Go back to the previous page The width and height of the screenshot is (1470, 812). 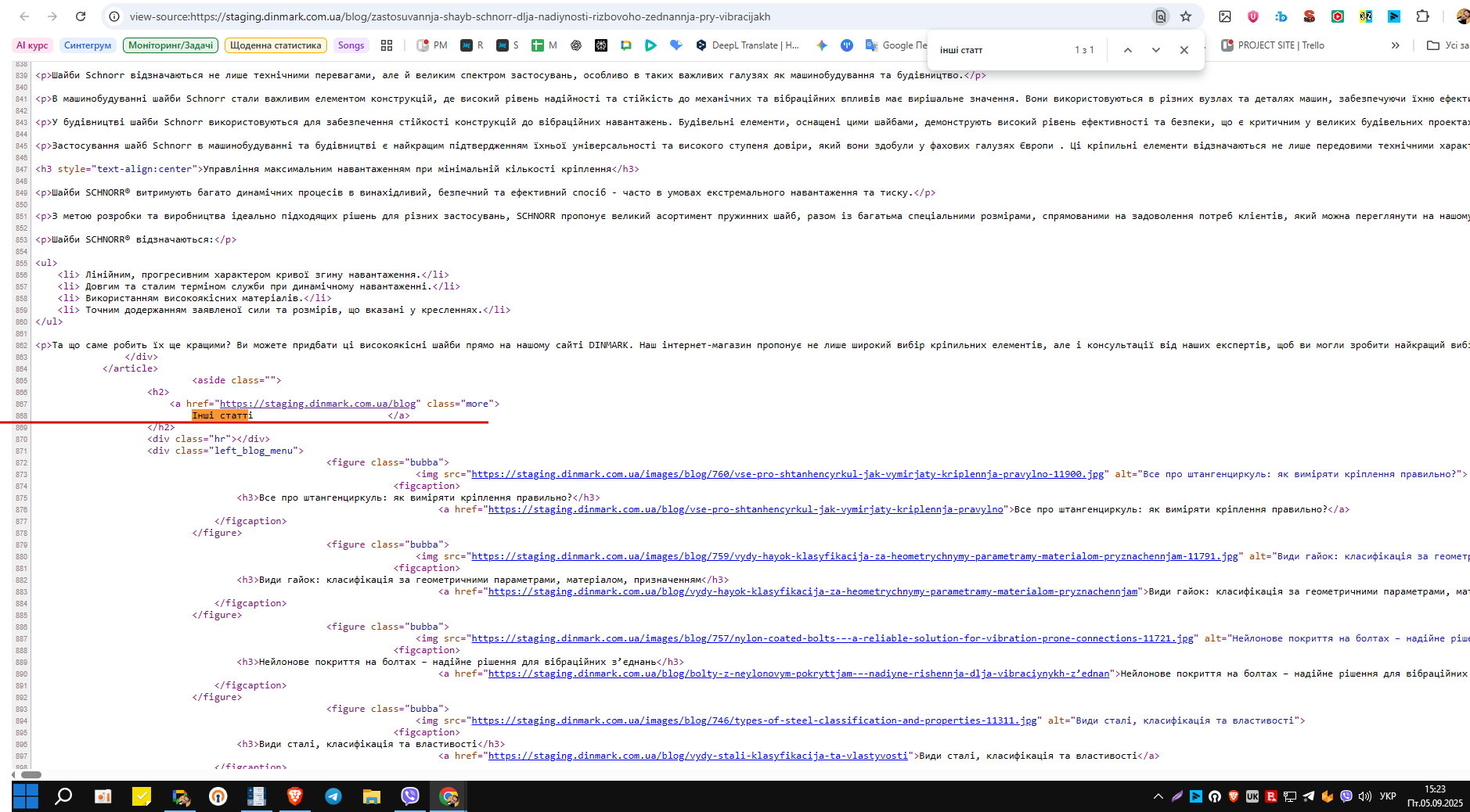24,16
